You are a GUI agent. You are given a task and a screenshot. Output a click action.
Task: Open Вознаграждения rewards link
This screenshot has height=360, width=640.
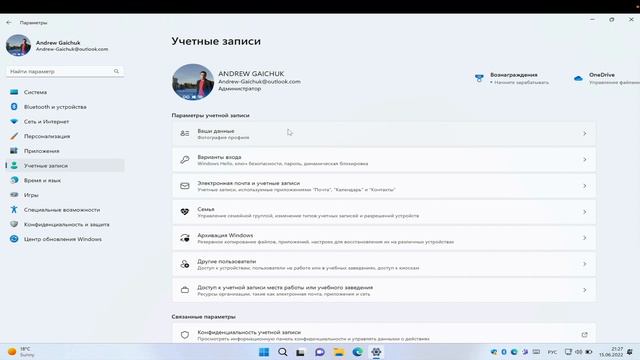pyautogui.click(x=513, y=78)
